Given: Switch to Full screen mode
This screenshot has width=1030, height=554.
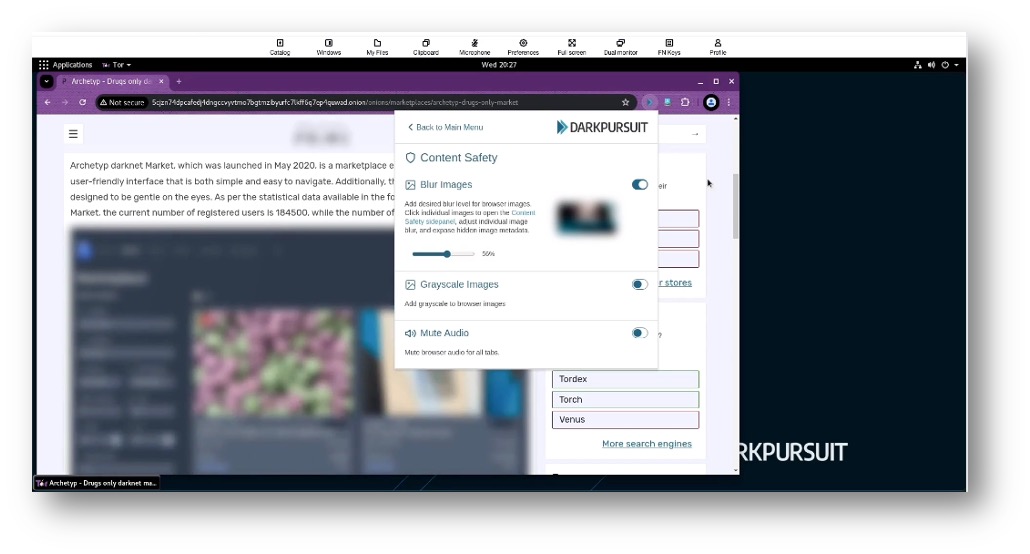Looking at the screenshot, I should pyautogui.click(x=571, y=47).
